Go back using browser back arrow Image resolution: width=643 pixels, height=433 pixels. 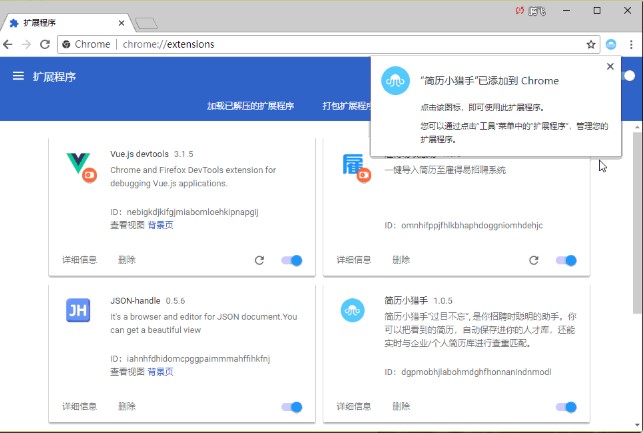click(x=9, y=44)
